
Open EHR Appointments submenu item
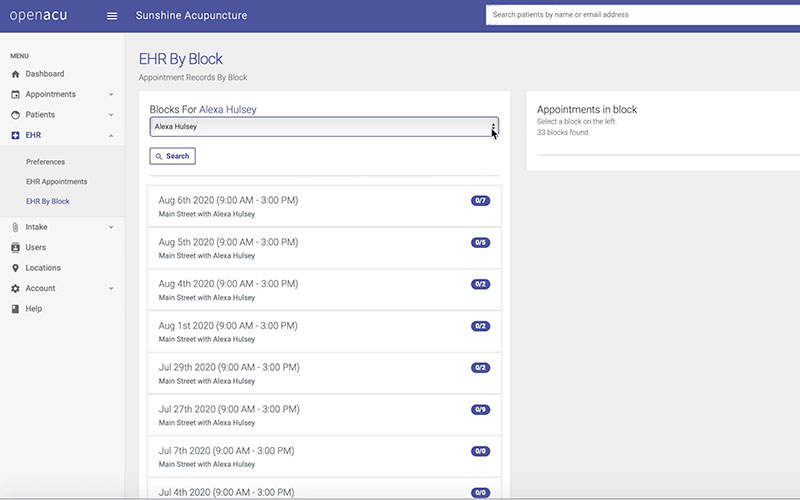[57, 182]
